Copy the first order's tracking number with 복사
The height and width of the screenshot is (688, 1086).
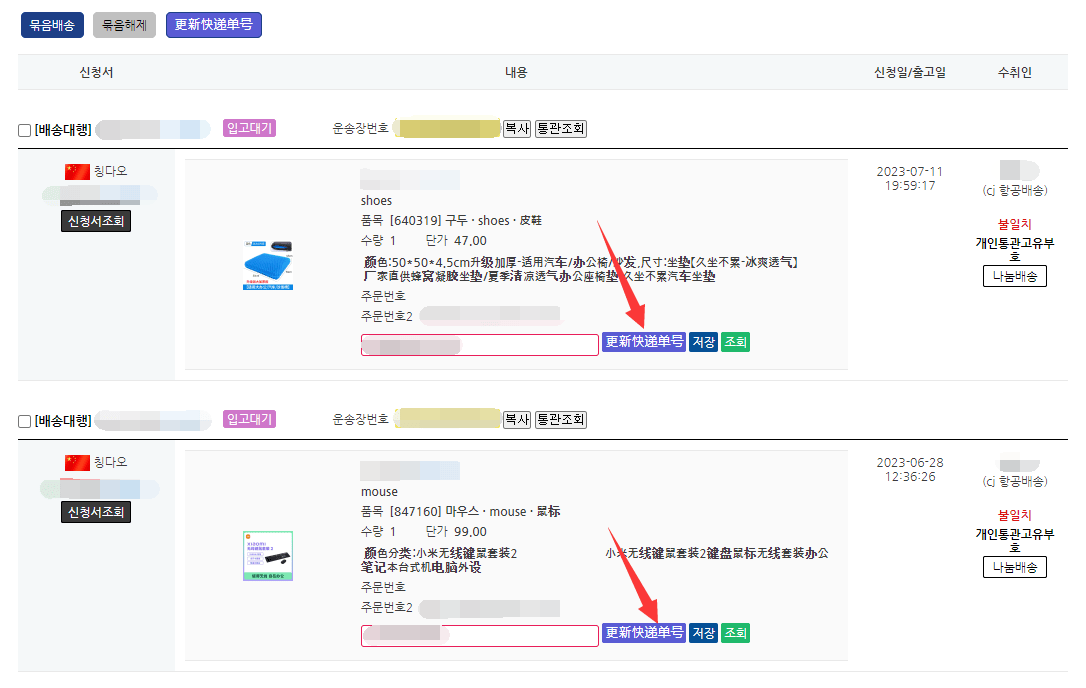[517, 129]
